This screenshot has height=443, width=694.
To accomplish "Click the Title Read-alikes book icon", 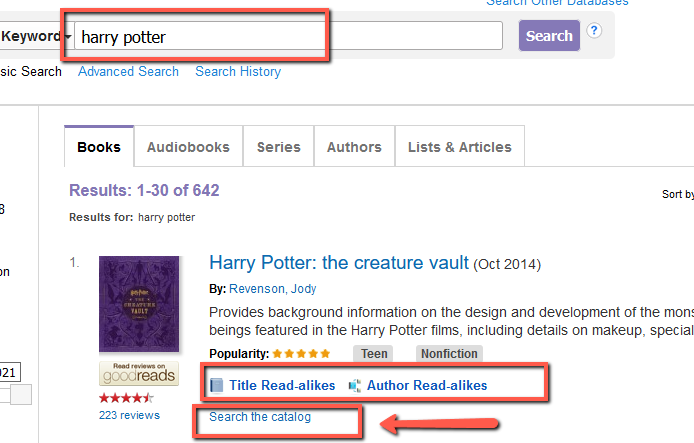I will coord(216,385).
